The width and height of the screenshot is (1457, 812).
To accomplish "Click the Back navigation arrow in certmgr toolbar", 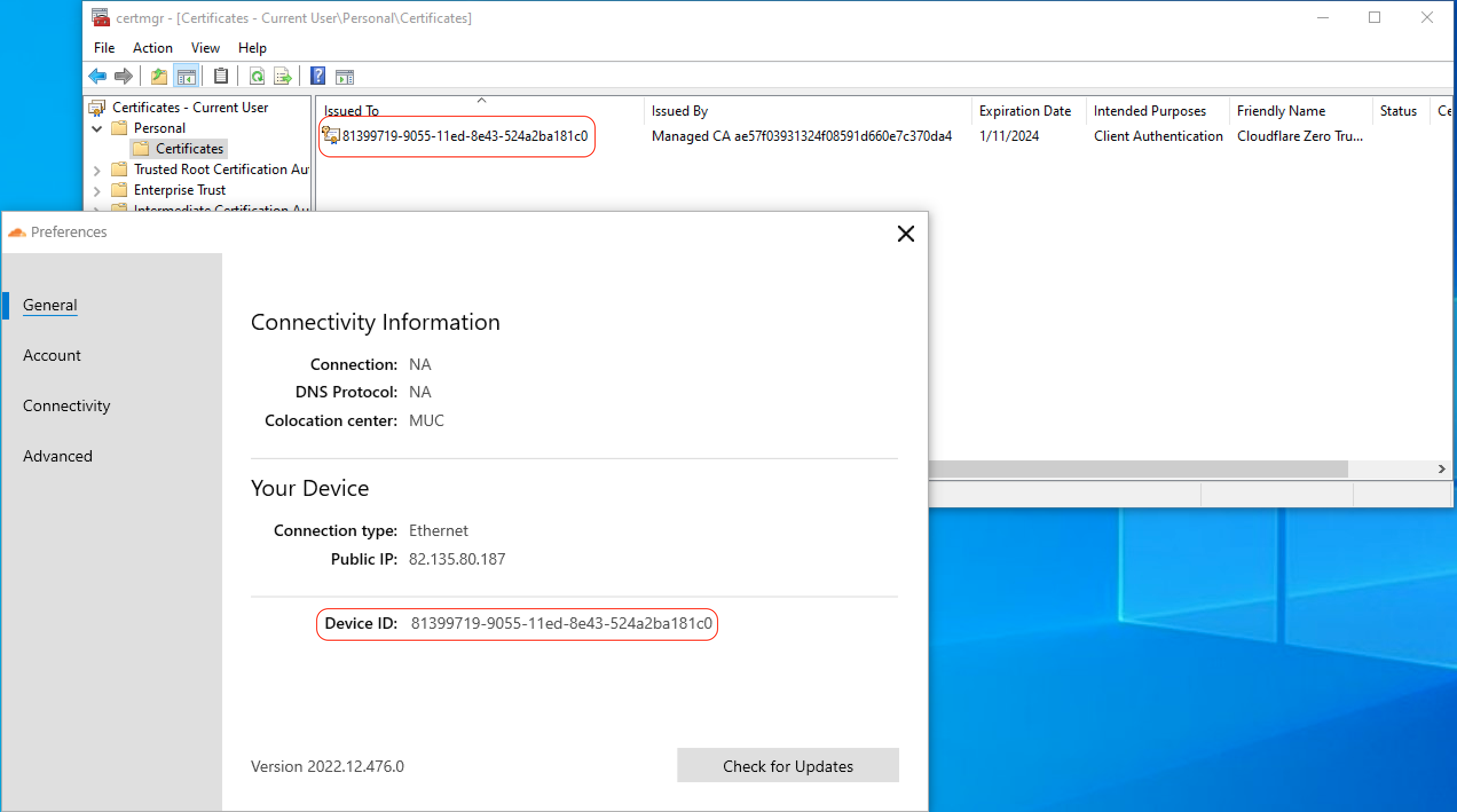I will coord(97,76).
